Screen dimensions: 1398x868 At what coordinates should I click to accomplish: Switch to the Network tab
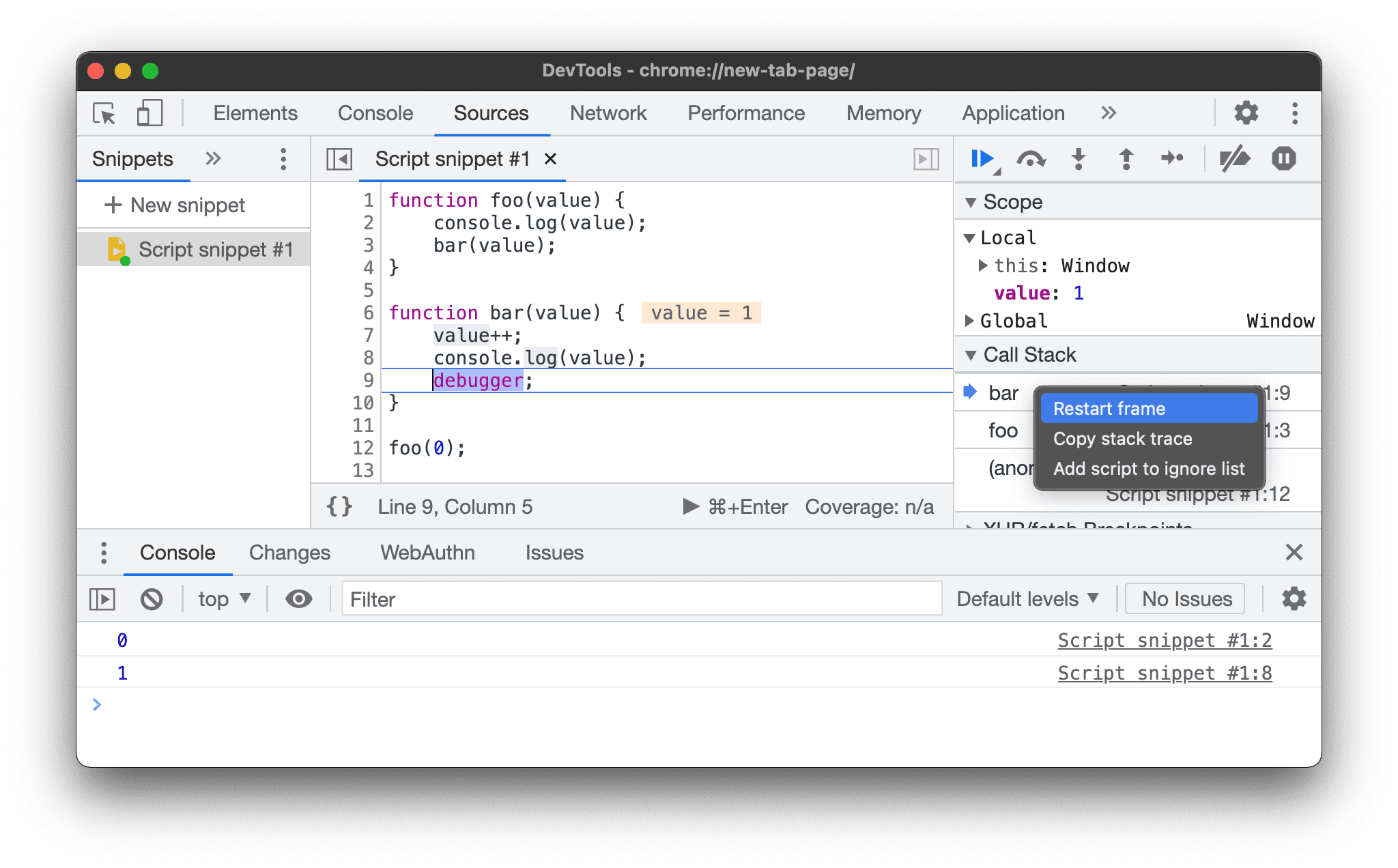tap(608, 111)
